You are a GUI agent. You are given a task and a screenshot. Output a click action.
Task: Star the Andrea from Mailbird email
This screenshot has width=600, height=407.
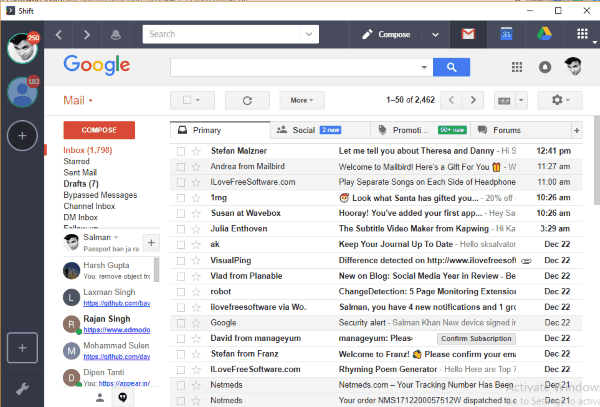point(196,167)
